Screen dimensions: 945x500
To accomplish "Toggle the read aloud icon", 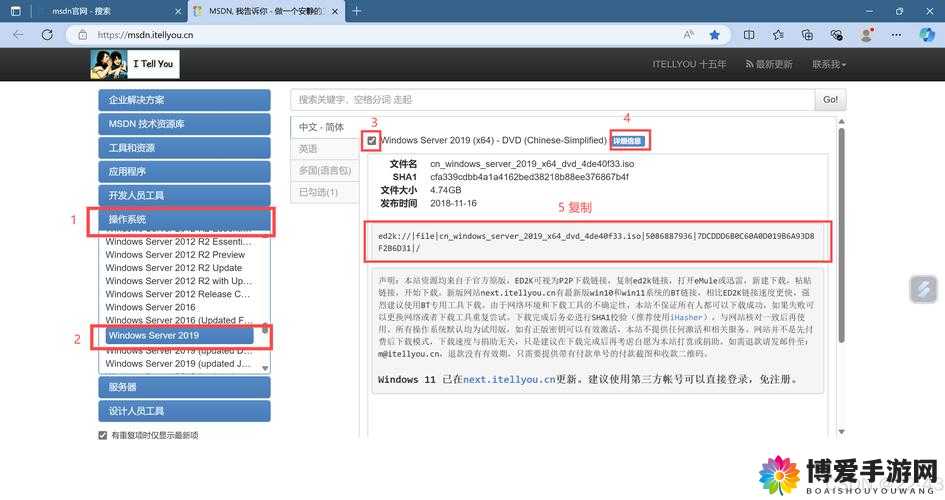I will [689, 35].
